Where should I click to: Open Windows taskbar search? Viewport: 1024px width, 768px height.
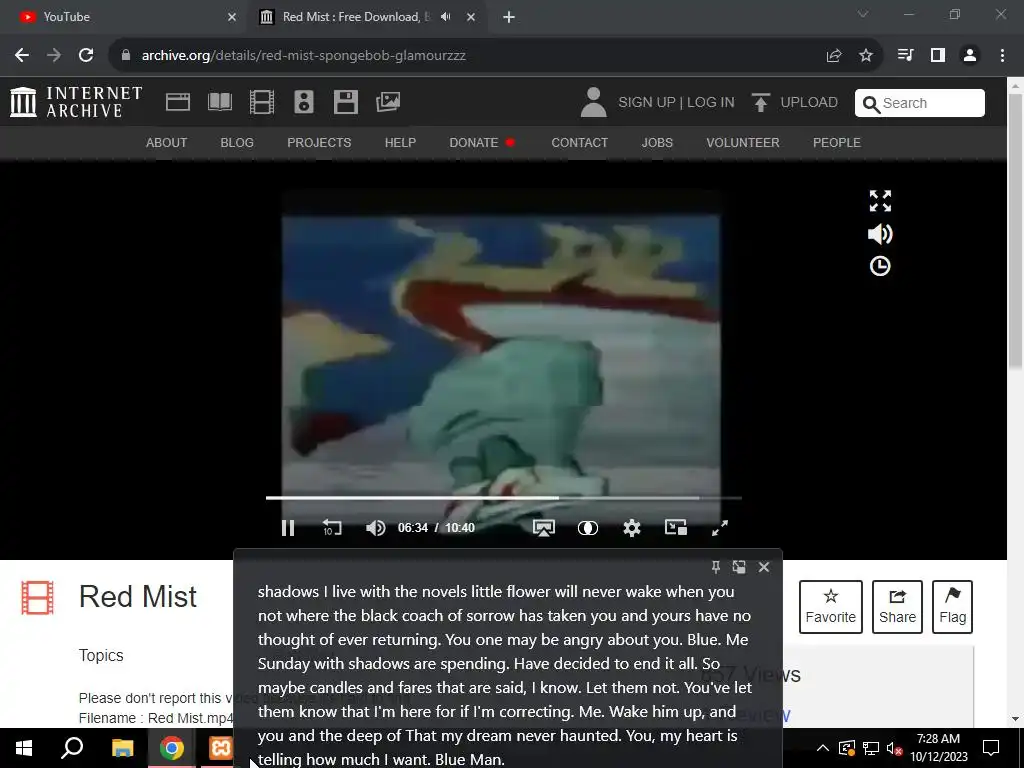point(72,748)
